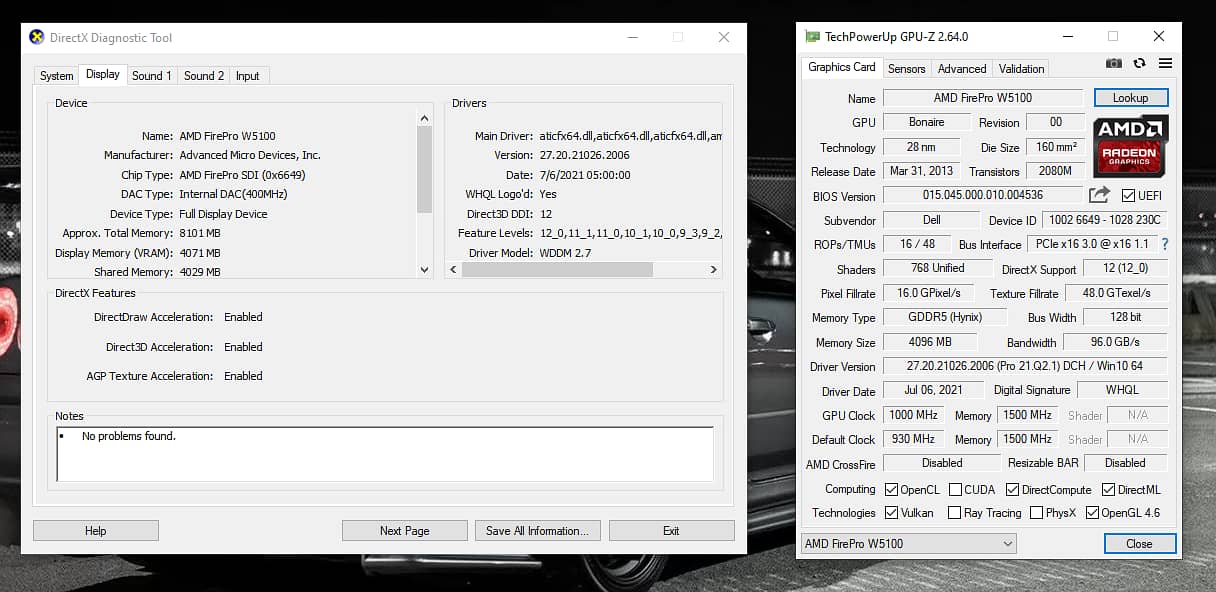Toggle the Vulkan checkbox
The image size is (1216, 592).
point(892,513)
